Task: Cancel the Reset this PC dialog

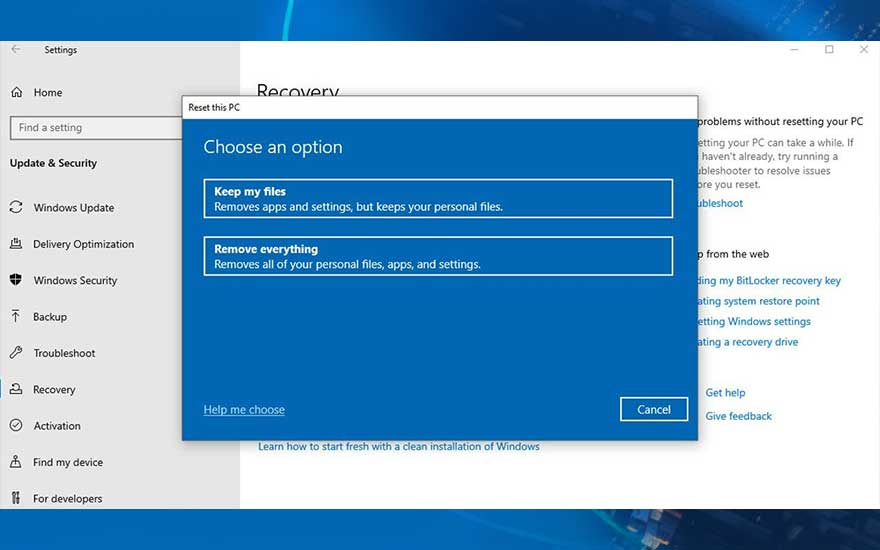Action: click(654, 409)
